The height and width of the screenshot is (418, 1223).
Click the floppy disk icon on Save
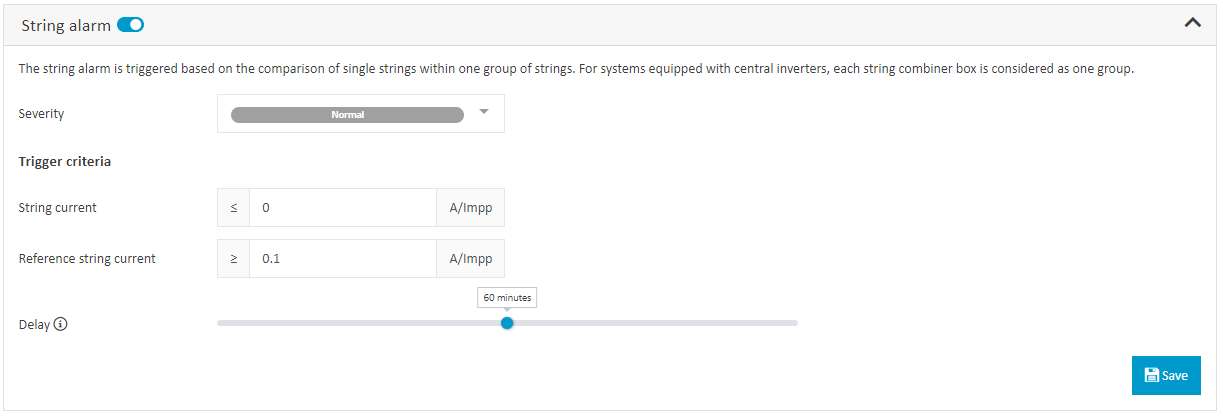(x=1152, y=375)
